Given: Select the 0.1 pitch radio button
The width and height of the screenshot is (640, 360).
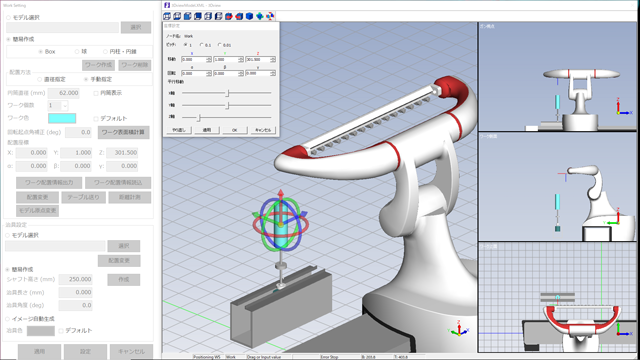Looking at the screenshot, I should pos(202,45).
